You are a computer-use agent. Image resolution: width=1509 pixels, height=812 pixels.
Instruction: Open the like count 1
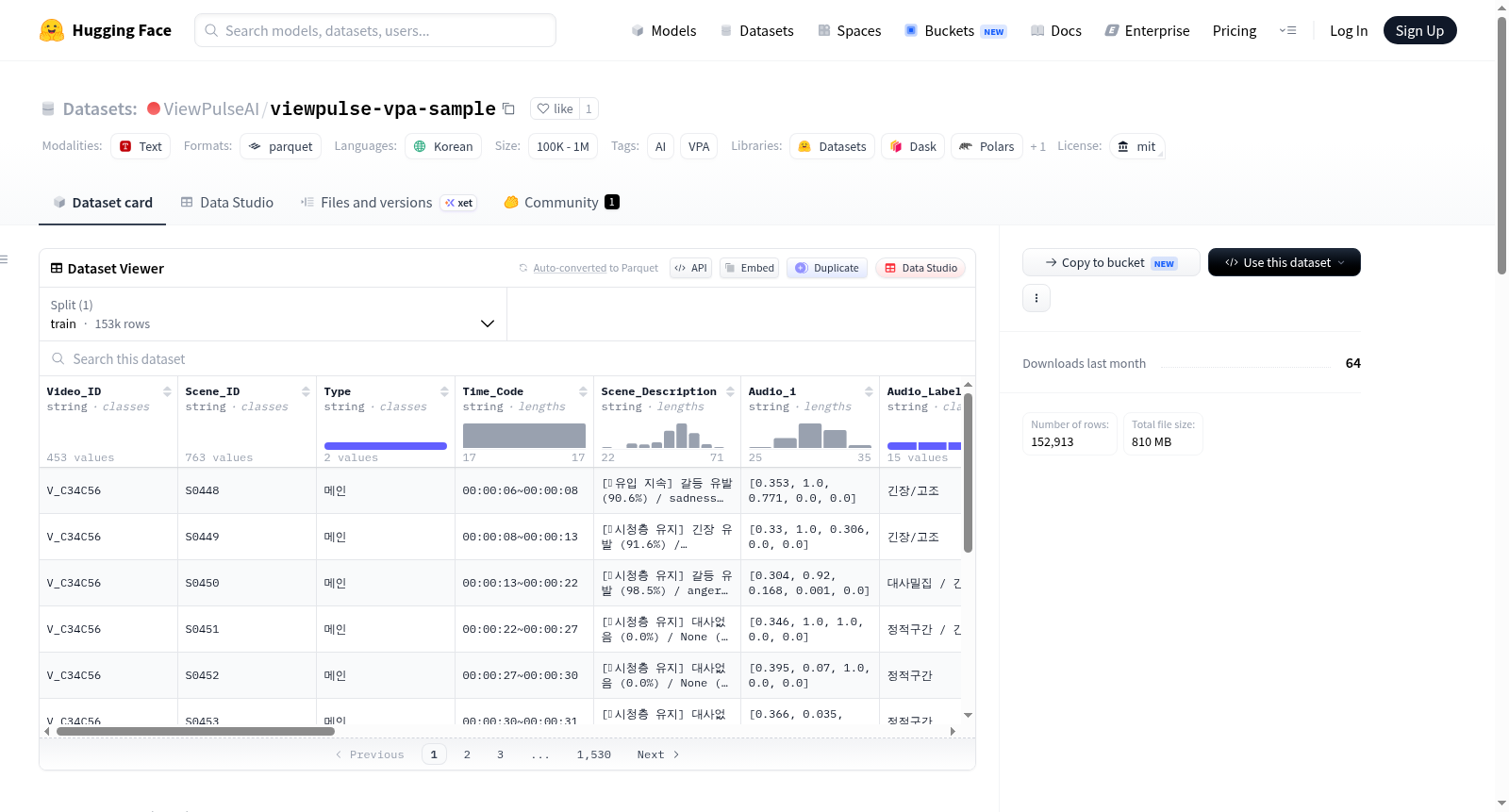point(589,108)
